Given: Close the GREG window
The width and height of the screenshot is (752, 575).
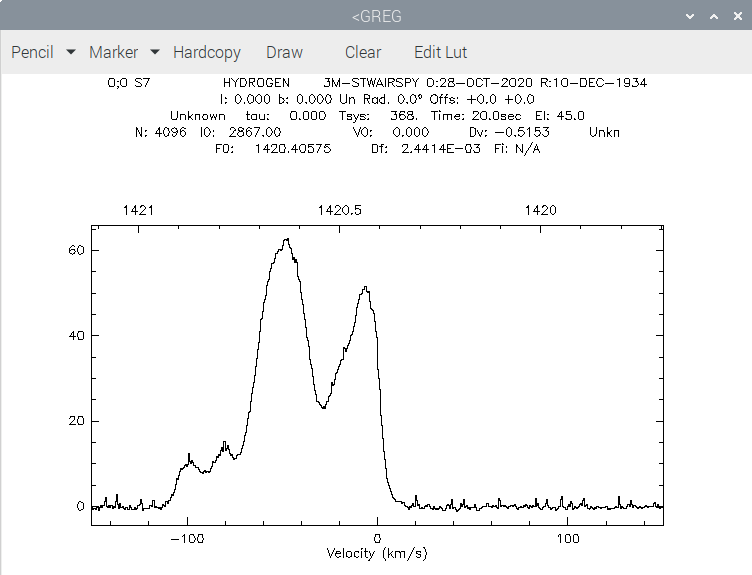Looking at the screenshot, I should [x=738, y=16].
